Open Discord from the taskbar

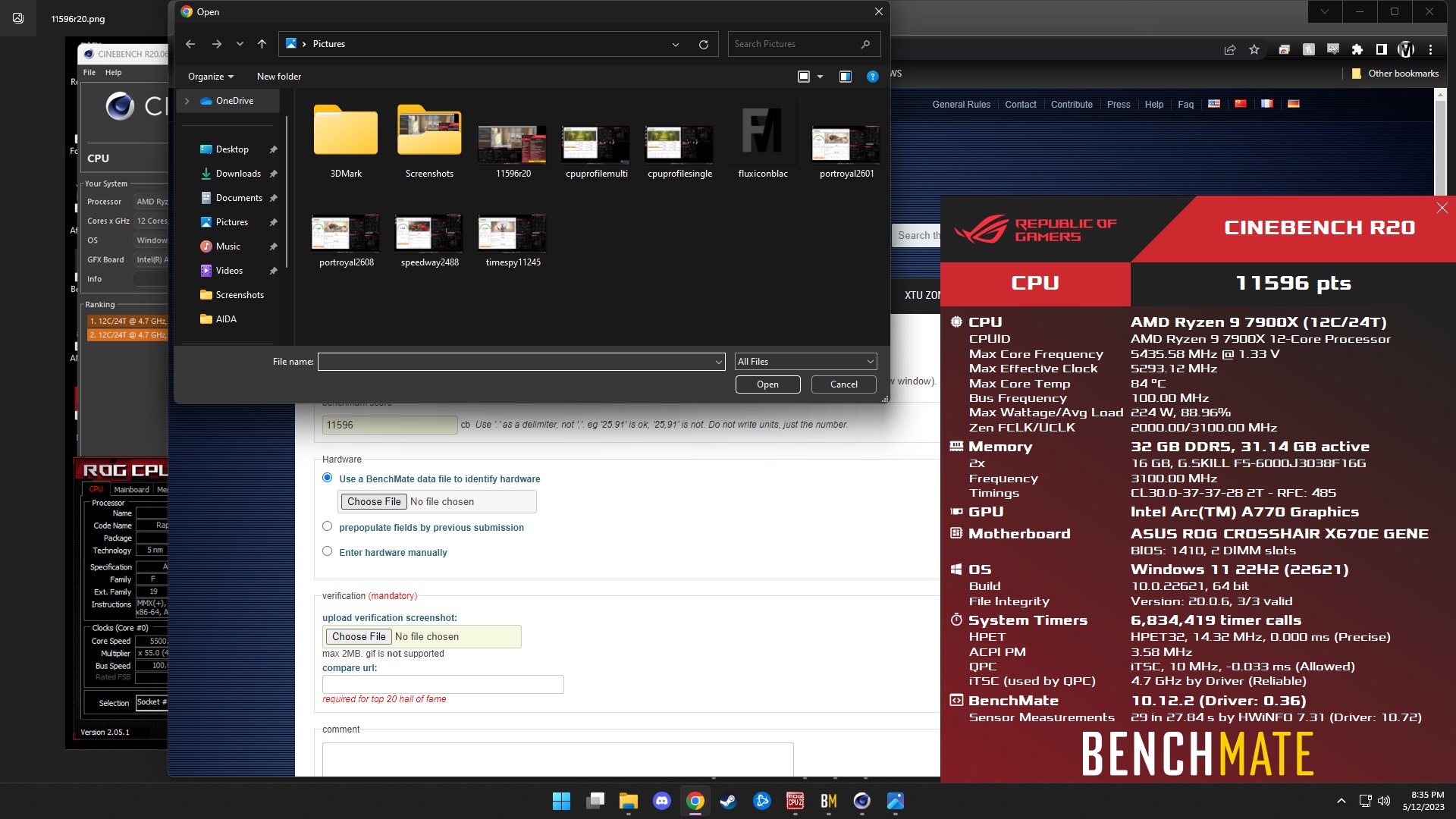click(662, 801)
